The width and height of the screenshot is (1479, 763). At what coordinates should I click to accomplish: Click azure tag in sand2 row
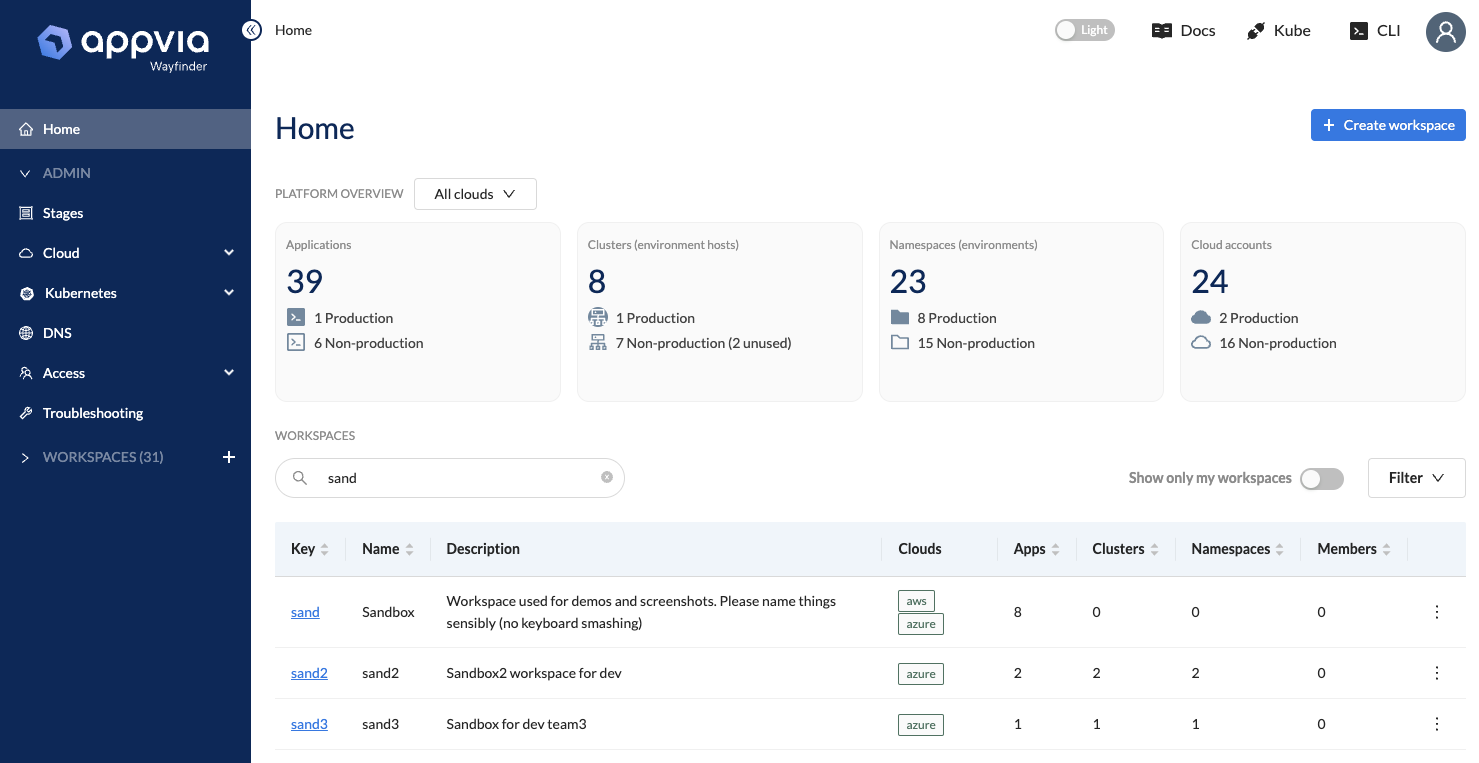coord(921,674)
